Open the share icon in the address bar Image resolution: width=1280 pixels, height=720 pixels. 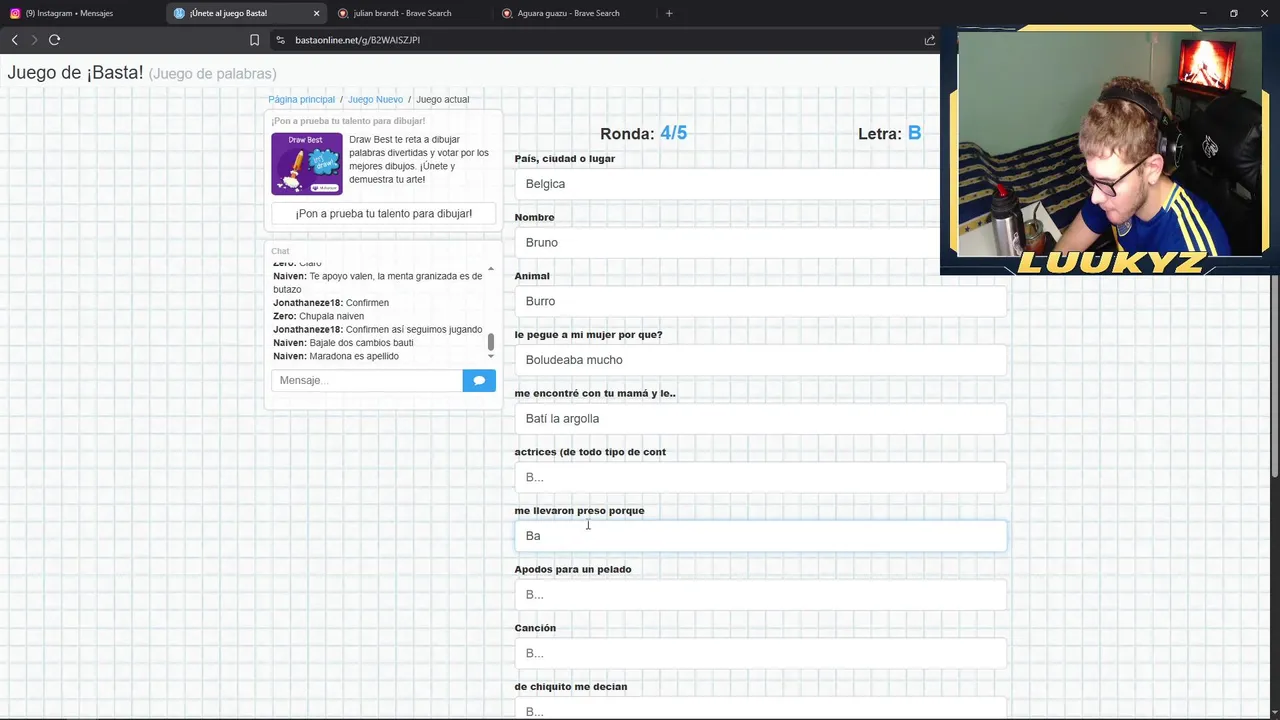coord(930,40)
